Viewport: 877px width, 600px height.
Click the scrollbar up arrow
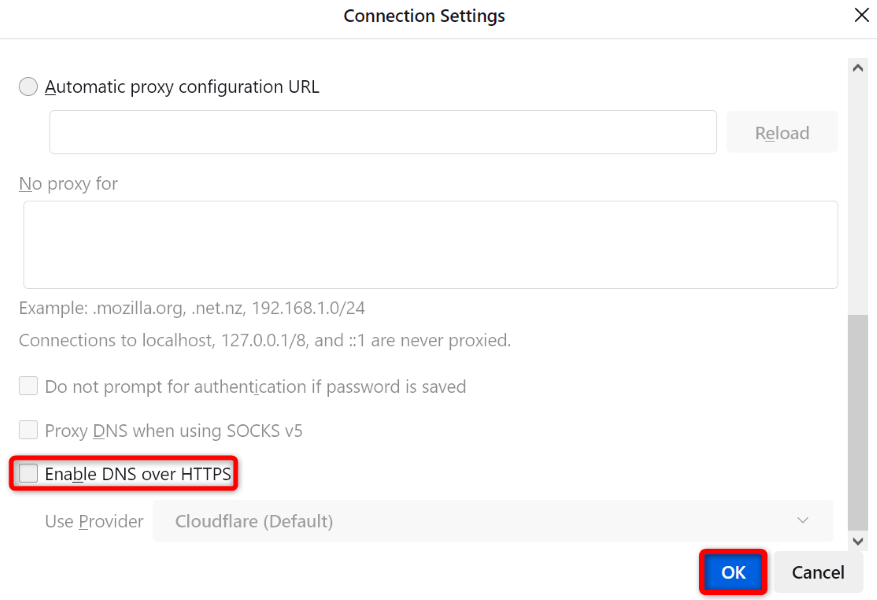tap(857, 68)
